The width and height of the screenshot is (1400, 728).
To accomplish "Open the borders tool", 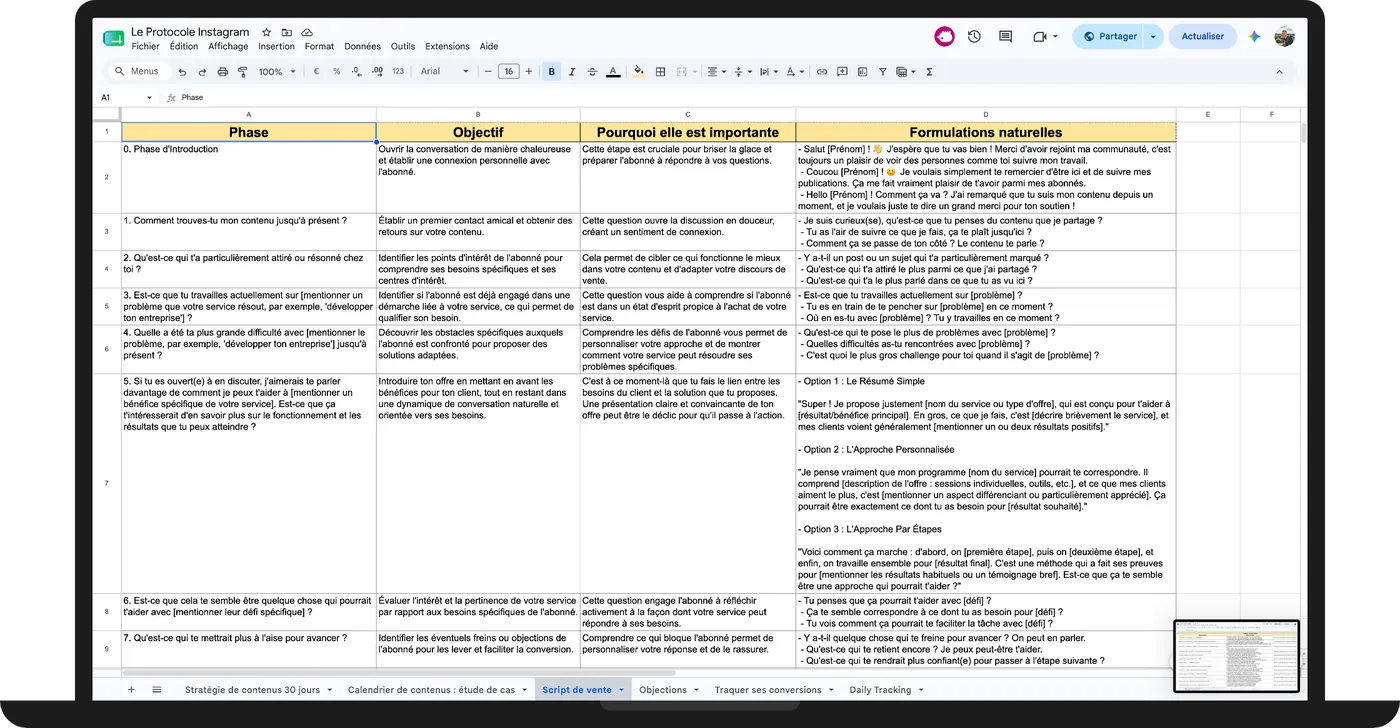I will click(x=660, y=72).
